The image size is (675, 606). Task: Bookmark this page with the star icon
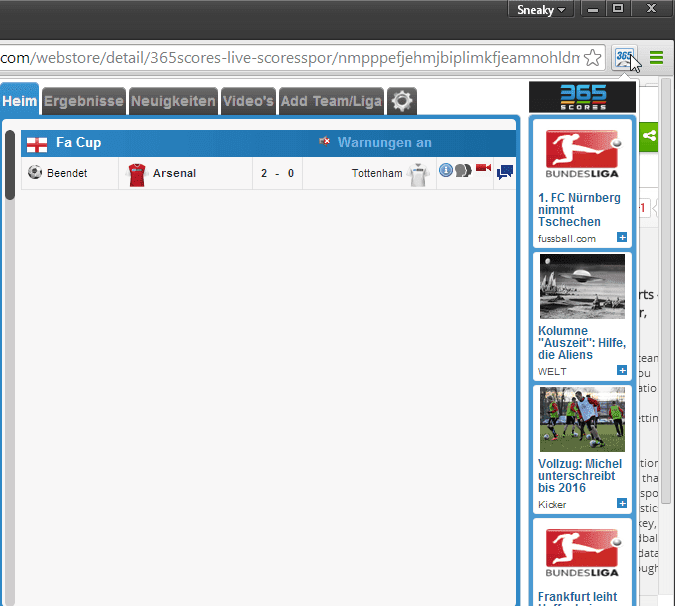pyautogui.click(x=593, y=58)
